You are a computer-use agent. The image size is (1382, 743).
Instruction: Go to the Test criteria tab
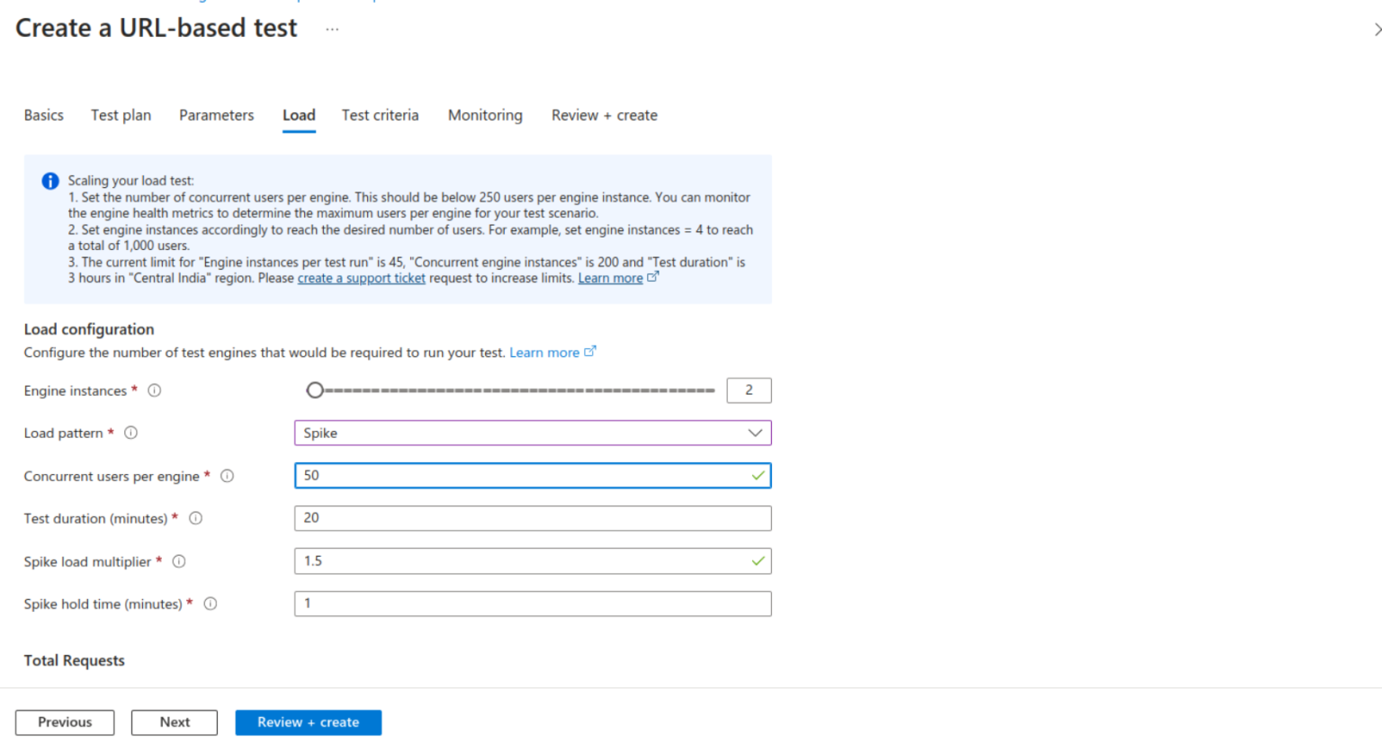click(380, 115)
